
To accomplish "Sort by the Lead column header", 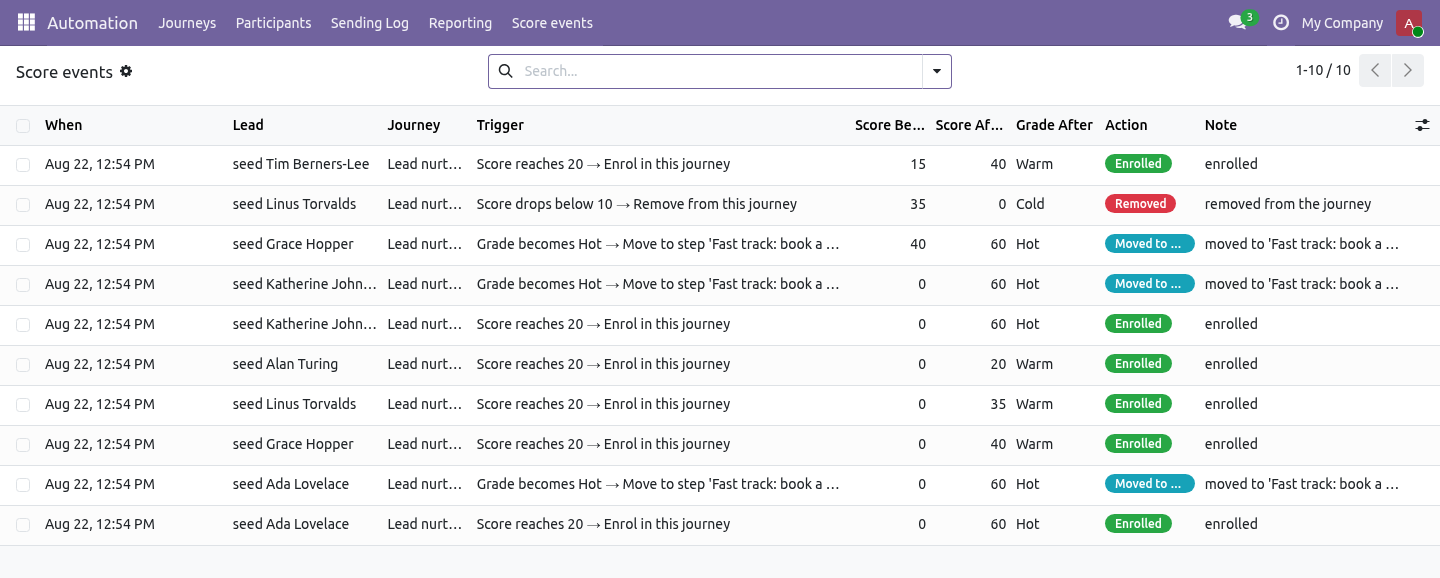I will [x=248, y=125].
